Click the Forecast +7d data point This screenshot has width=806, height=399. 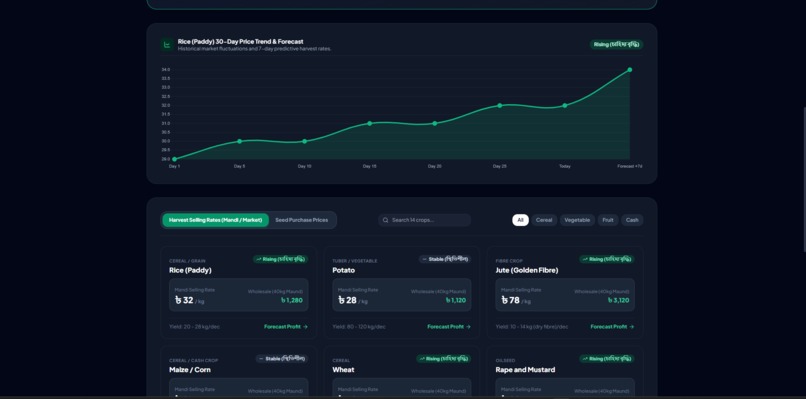[630, 69]
